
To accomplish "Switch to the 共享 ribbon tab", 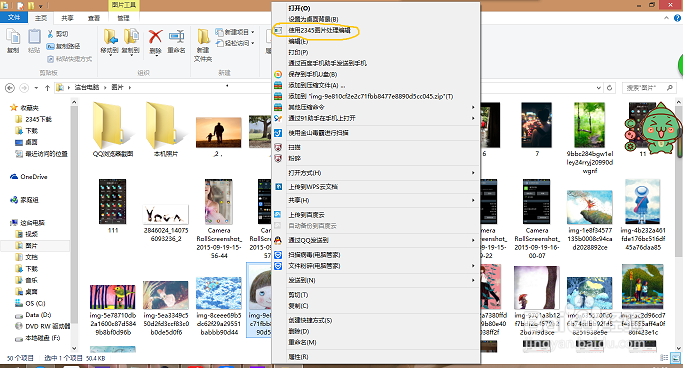I will [x=68, y=18].
